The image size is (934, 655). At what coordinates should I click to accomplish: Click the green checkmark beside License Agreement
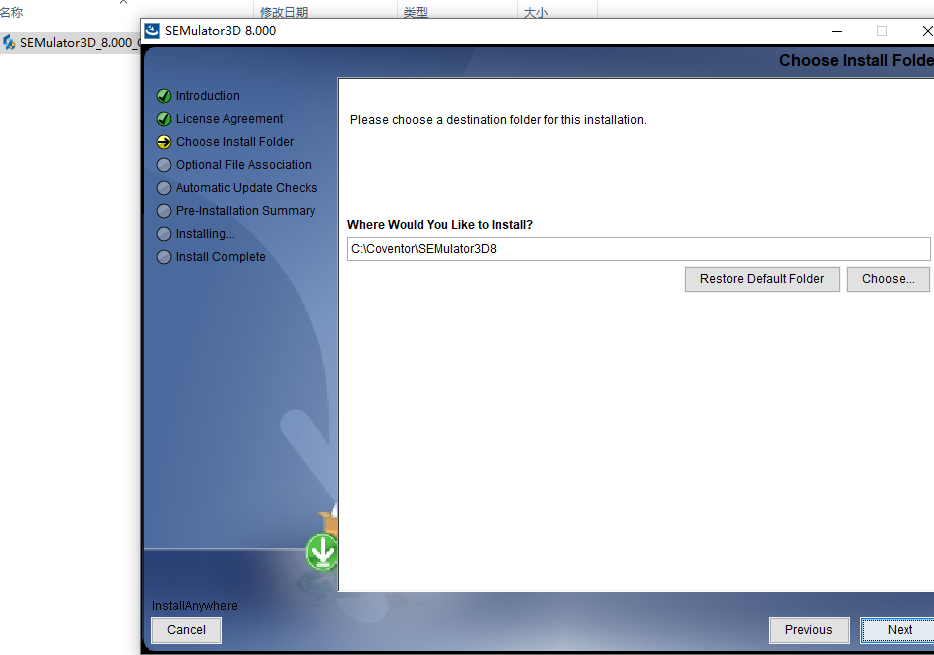[164, 119]
